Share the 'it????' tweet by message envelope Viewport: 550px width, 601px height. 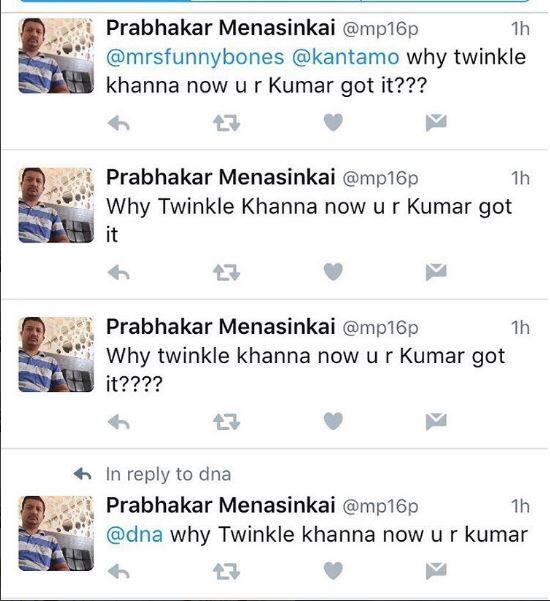coord(436,422)
